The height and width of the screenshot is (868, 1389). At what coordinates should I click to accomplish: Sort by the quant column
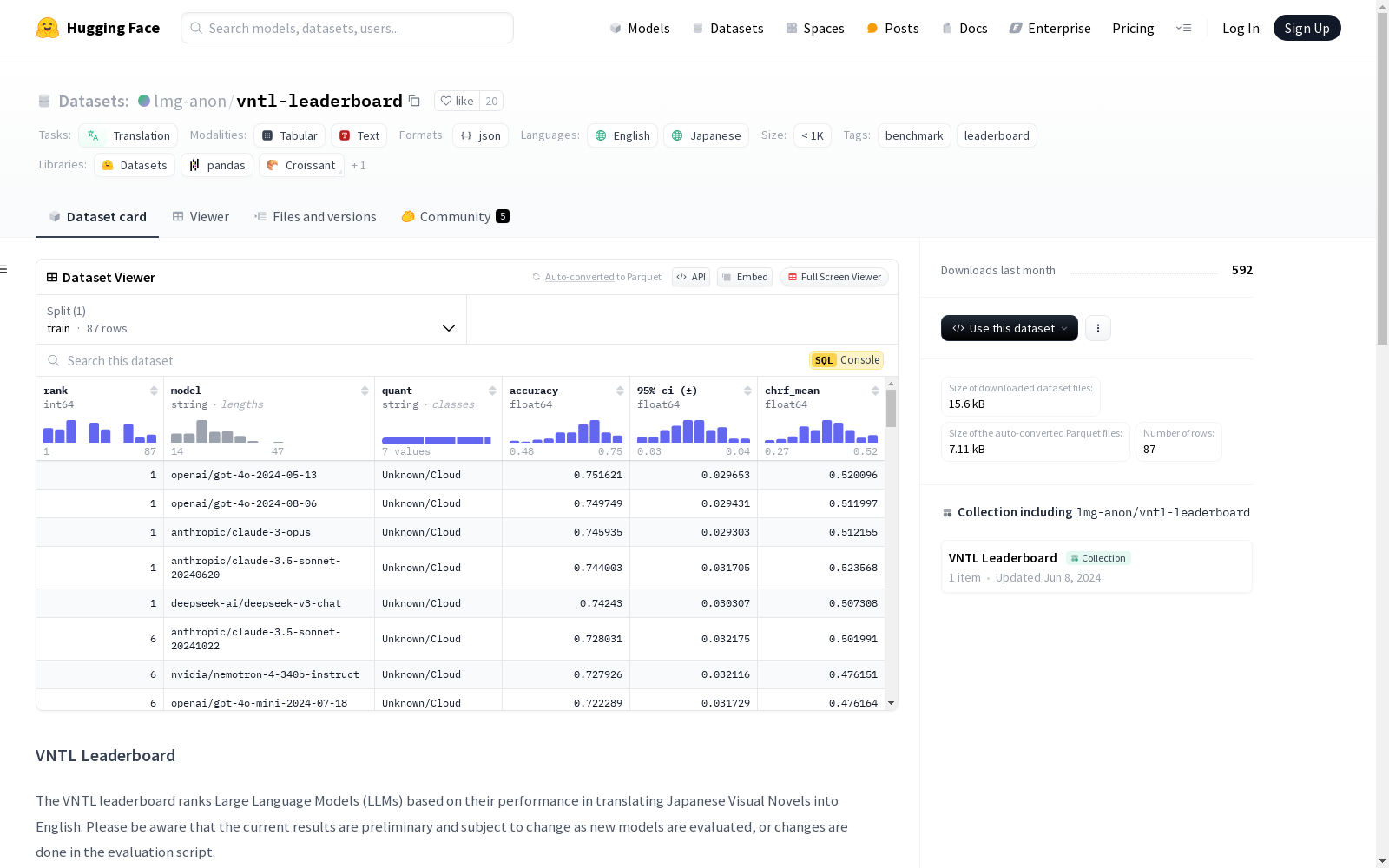pyautogui.click(x=492, y=391)
